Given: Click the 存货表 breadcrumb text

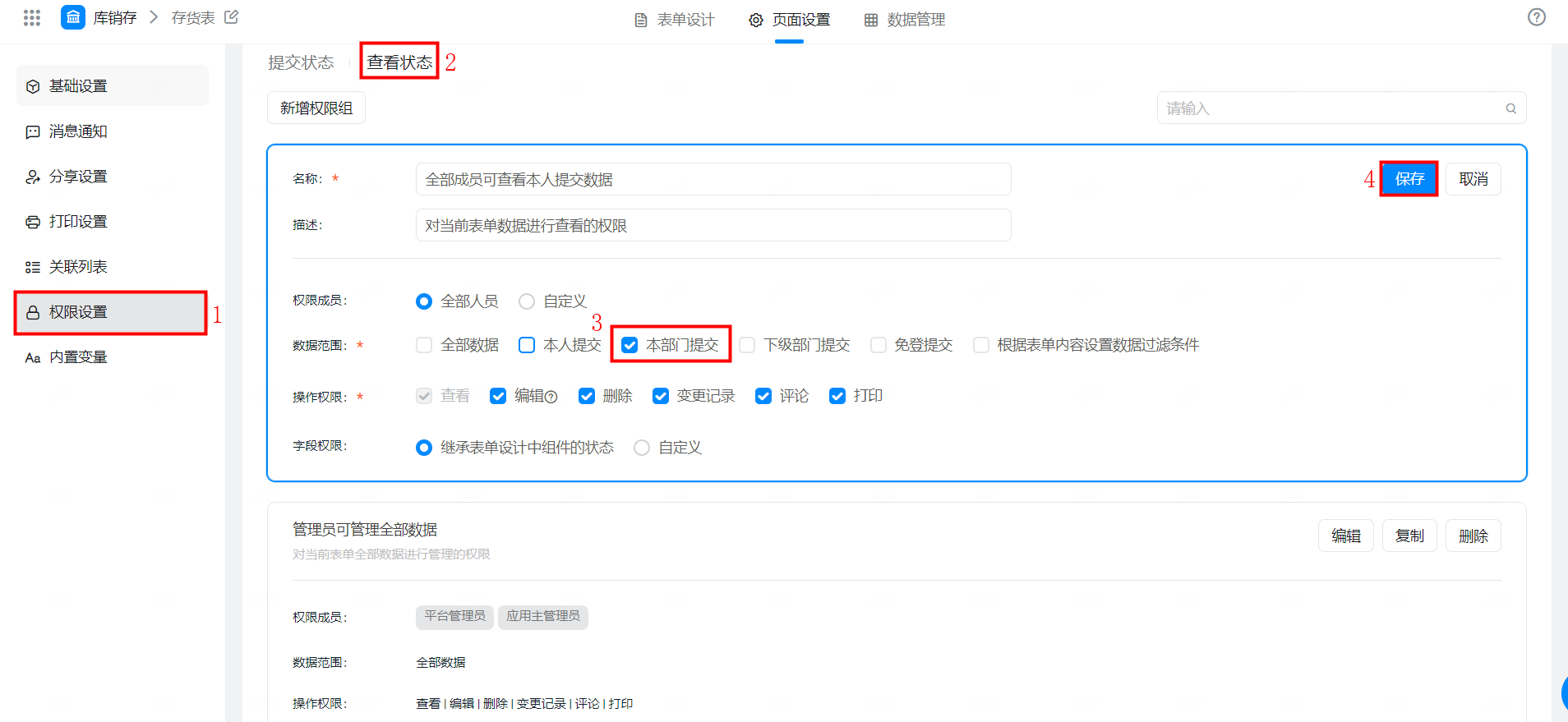Looking at the screenshot, I should 193,18.
